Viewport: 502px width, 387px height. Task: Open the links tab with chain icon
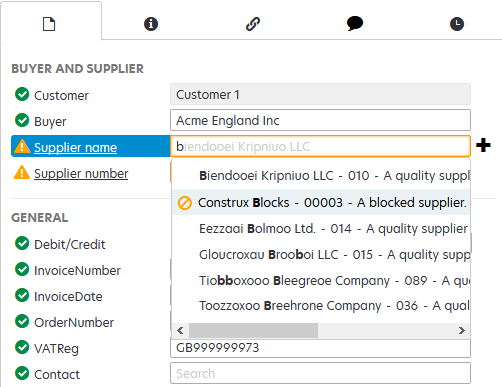coord(253,24)
